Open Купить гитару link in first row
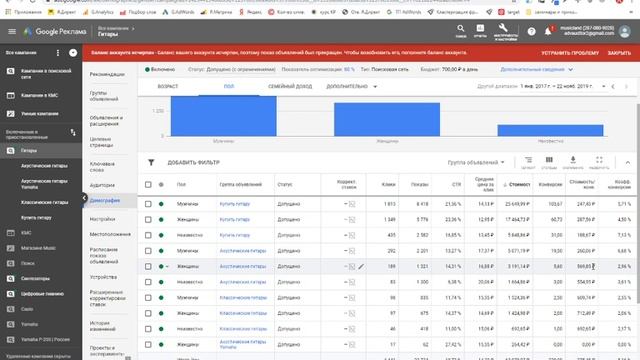 [x=234, y=204]
